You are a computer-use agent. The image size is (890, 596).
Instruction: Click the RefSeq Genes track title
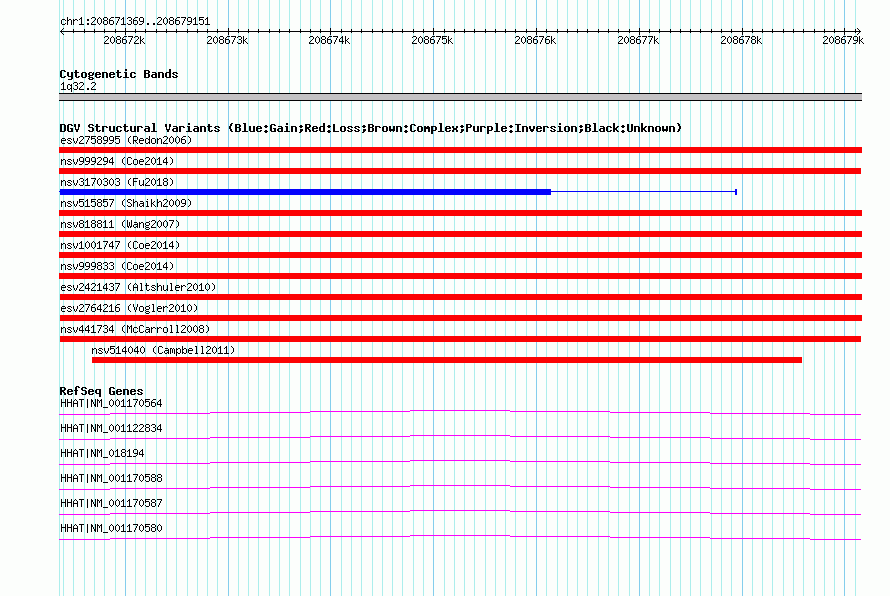pos(101,391)
